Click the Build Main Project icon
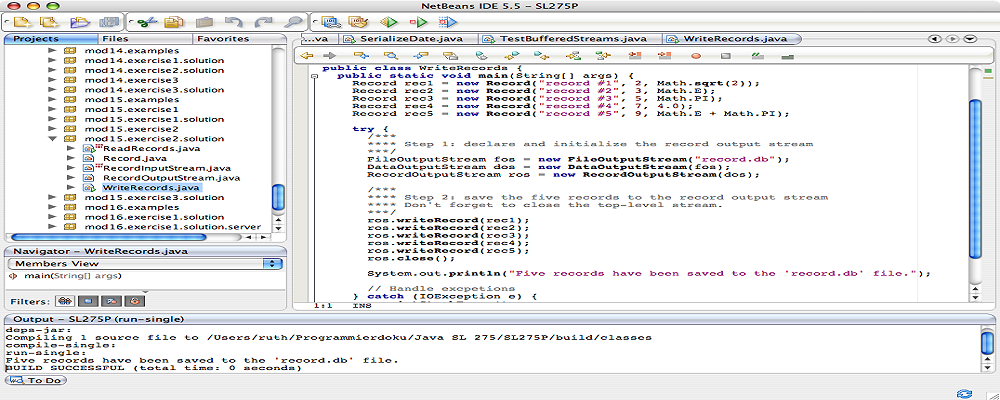This screenshot has width=1000, height=400. (x=330, y=22)
